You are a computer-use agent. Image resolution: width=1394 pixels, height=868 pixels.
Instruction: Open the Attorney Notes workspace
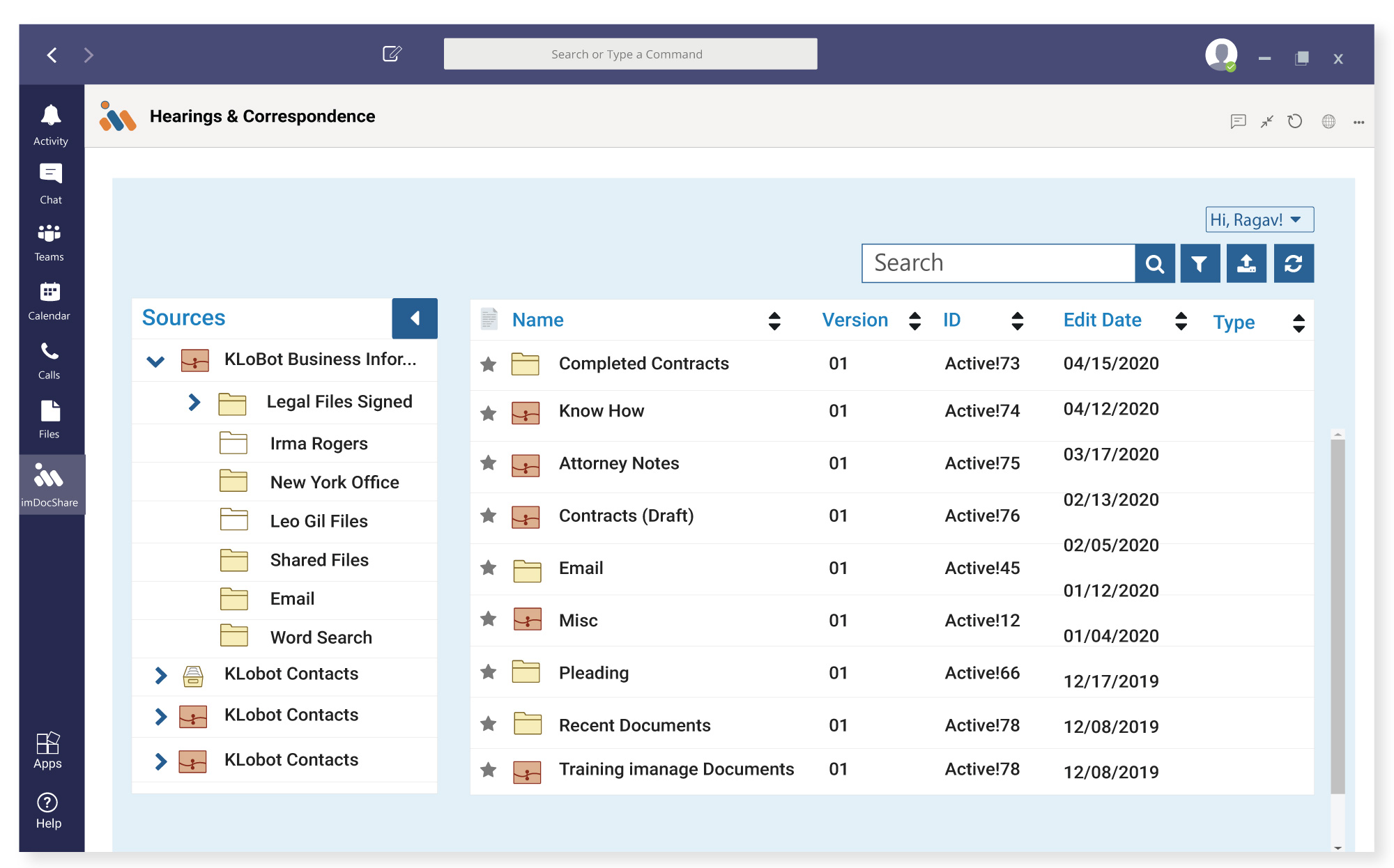click(618, 463)
